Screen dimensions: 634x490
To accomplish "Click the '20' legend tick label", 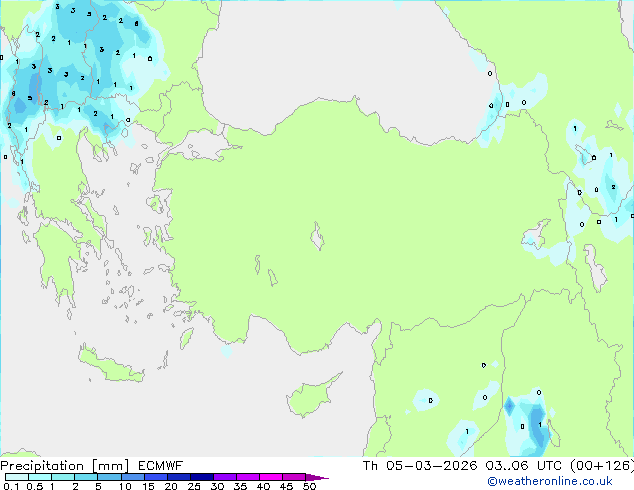I will 171,486.
